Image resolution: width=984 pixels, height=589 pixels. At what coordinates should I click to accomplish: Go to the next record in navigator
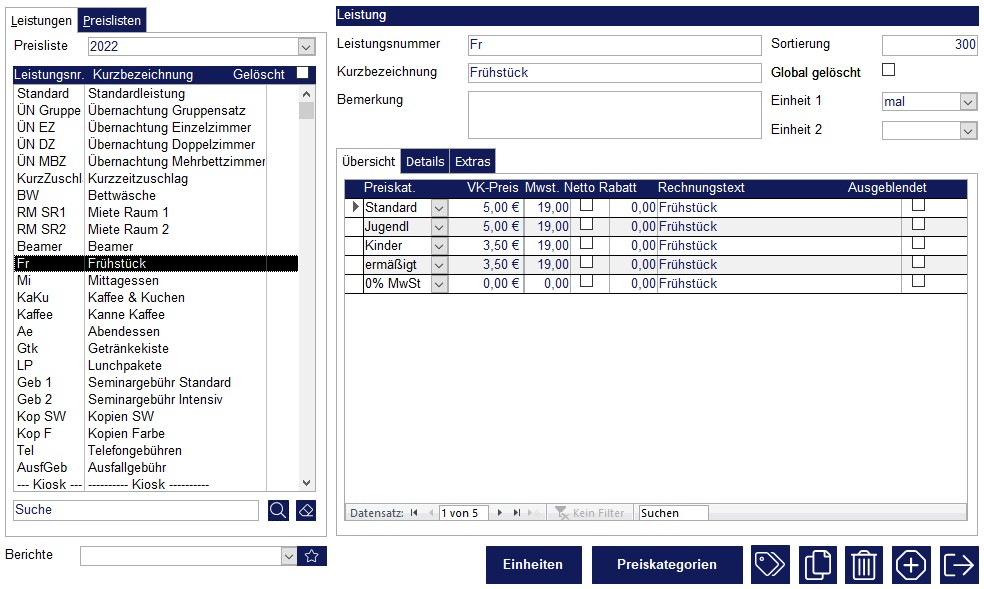(x=500, y=513)
